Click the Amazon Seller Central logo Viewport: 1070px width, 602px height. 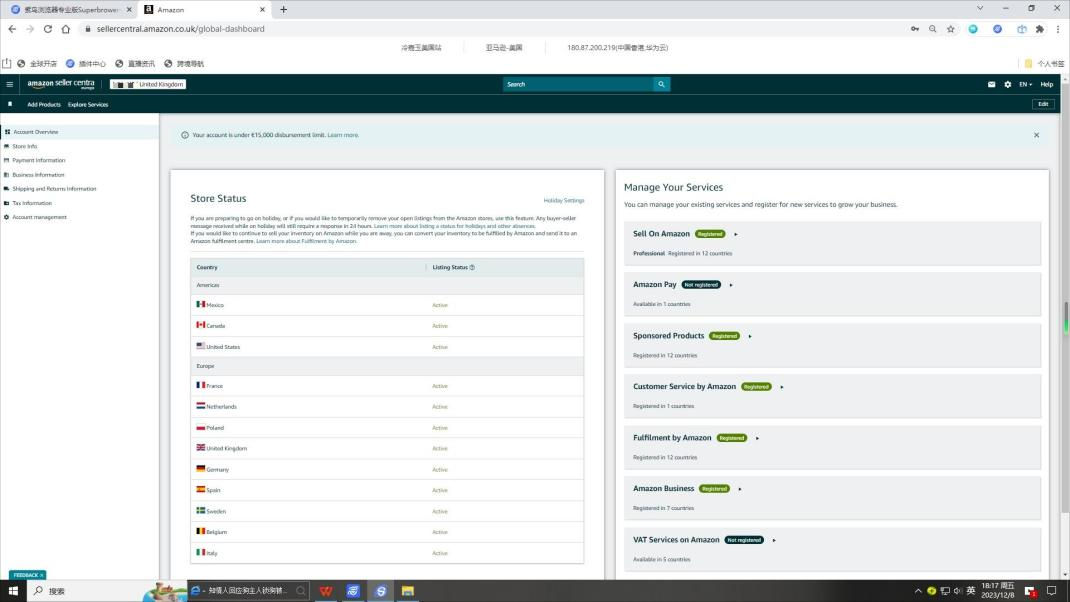(61, 84)
